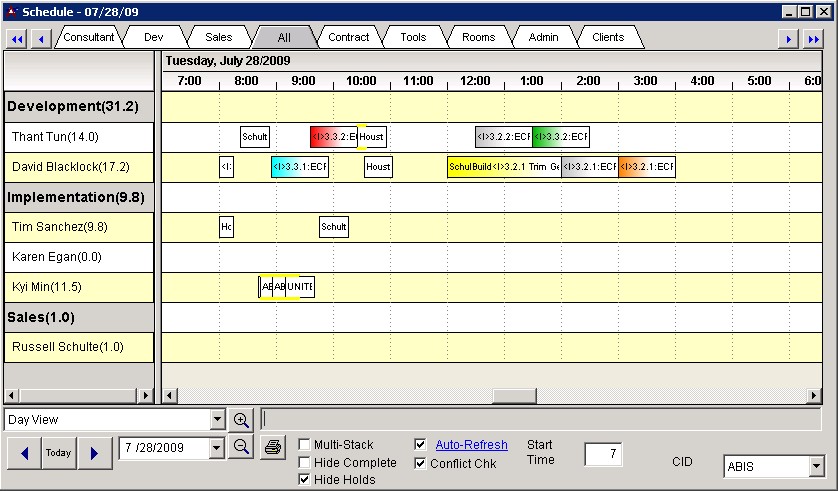Click the zoom in magnifier icon

pyautogui.click(x=241, y=420)
